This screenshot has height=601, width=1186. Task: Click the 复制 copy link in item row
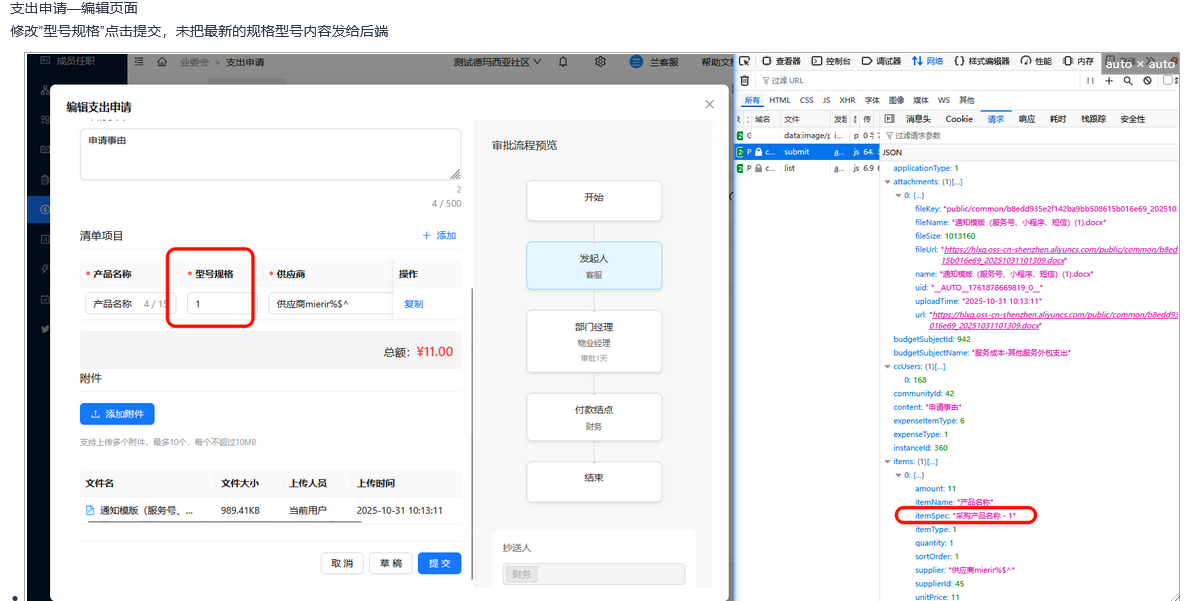click(413, 304)
